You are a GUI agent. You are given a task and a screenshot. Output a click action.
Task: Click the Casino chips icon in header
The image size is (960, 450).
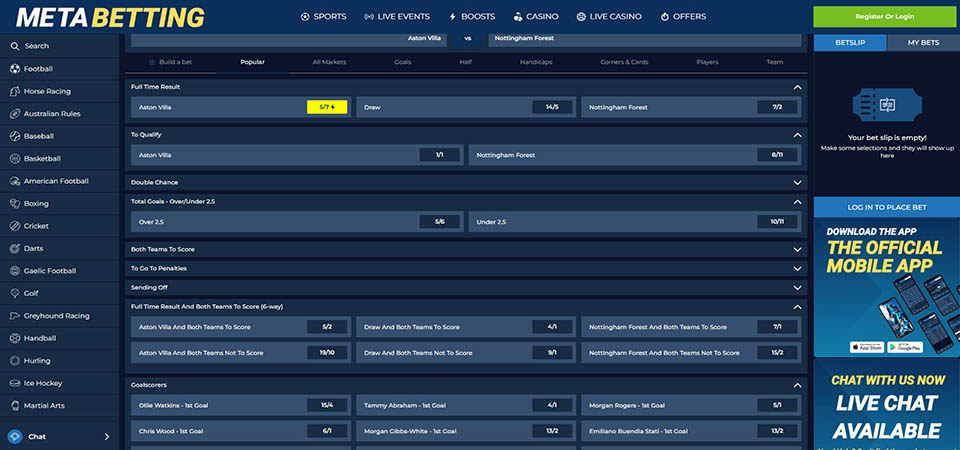coord(518,17)
